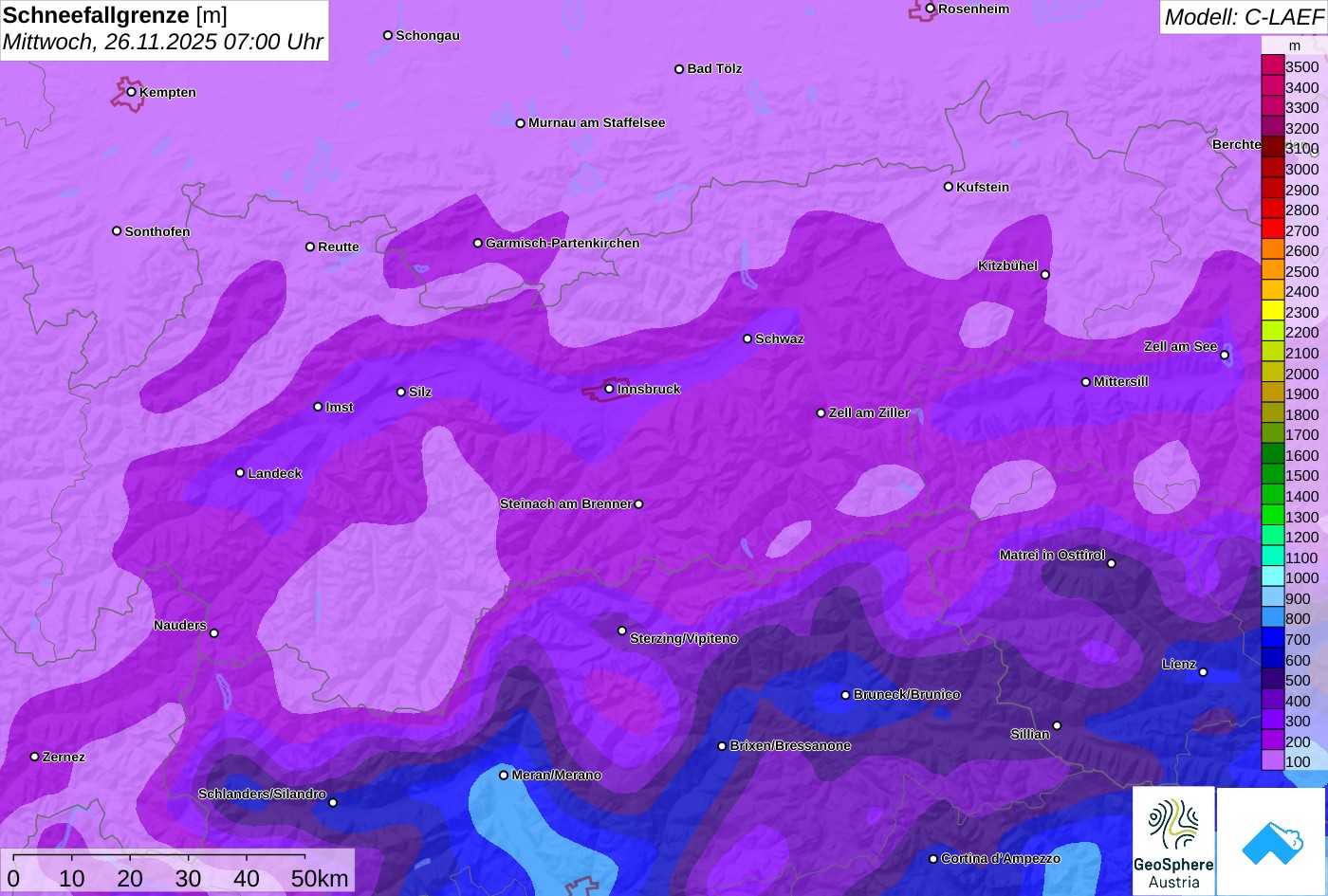
Task: Click the Kitzbühel marker dot
Action: coord(1045,275)
